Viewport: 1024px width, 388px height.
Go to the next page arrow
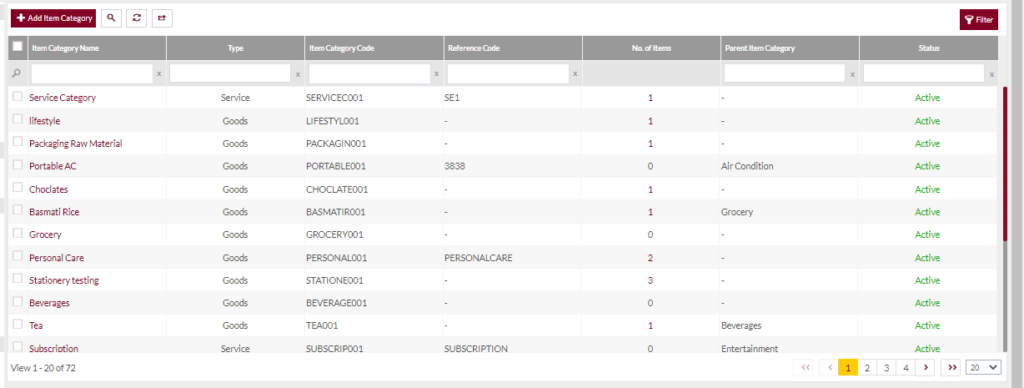point(925,368)
